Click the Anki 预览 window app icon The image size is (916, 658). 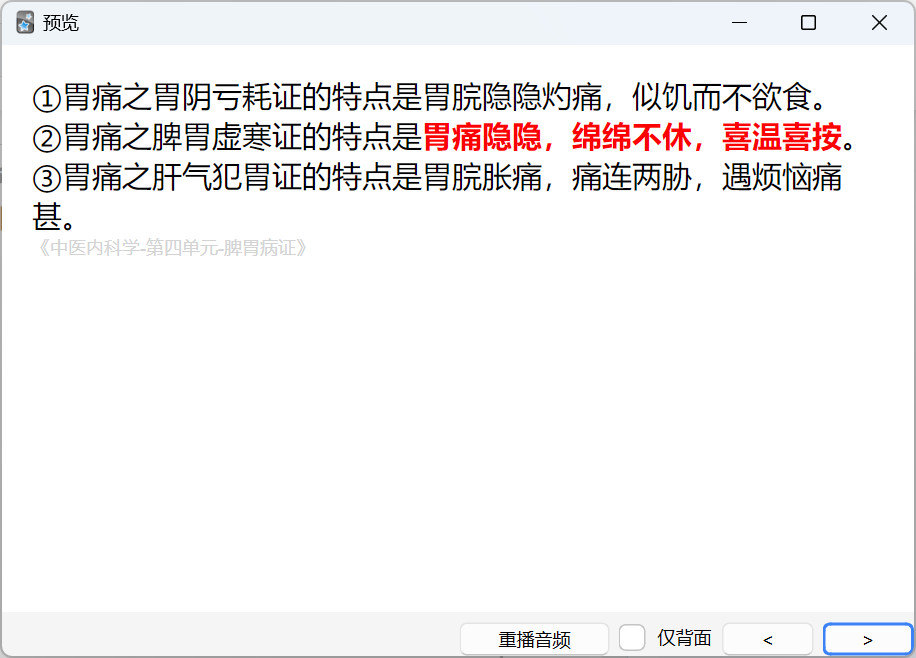pyautogui.click(x=25, y=23)
